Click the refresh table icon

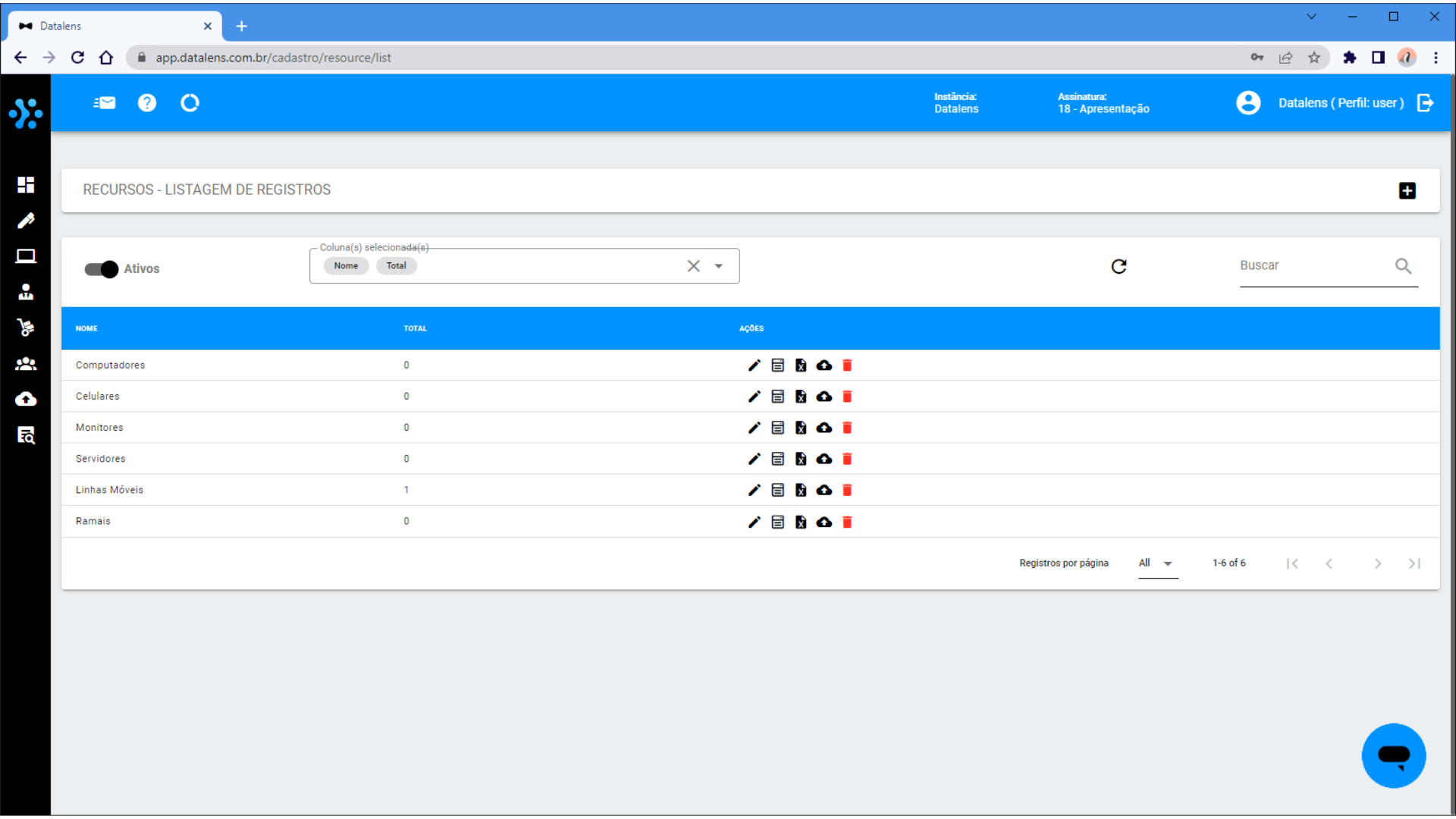click(x=1119, y=266)
